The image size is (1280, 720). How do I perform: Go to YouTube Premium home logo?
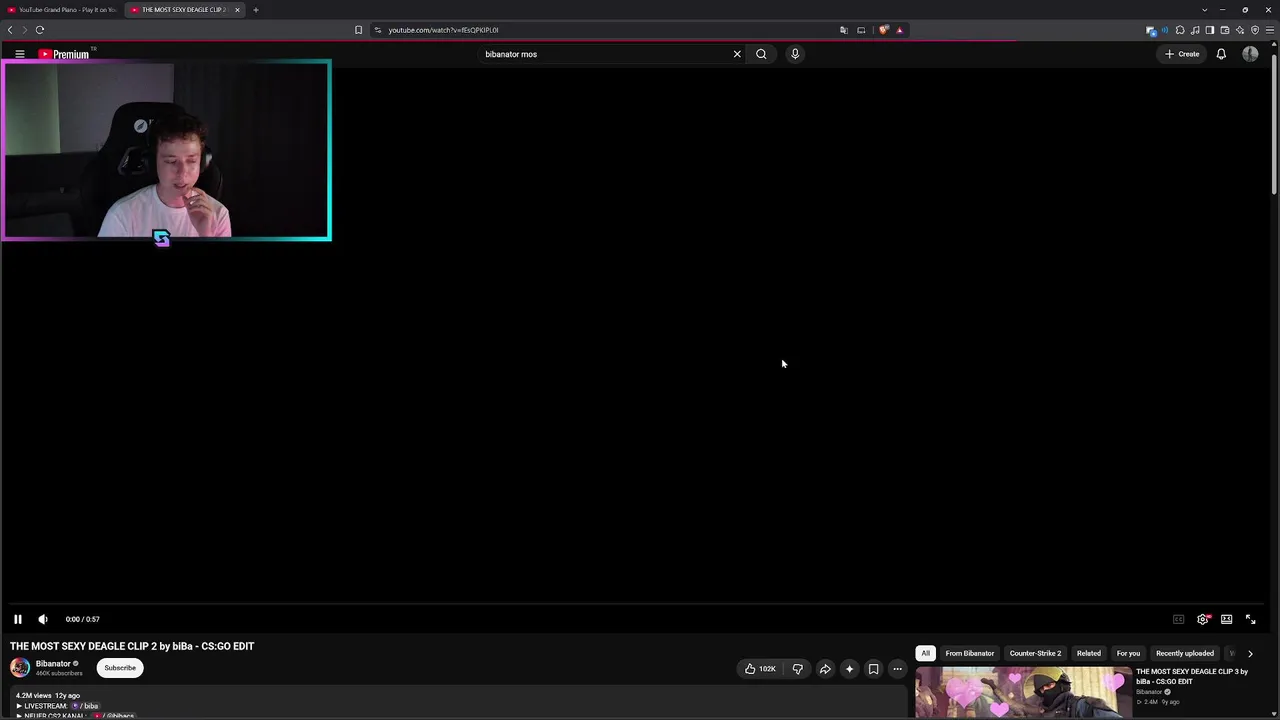(65, 54)
